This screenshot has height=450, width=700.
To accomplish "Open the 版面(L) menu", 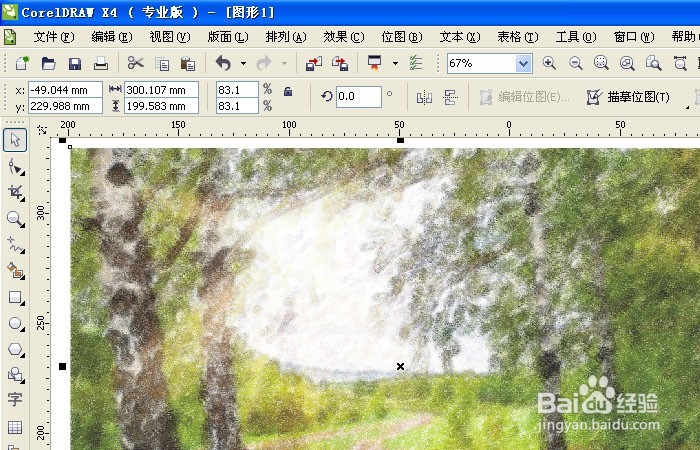I will tap(228, 37).
